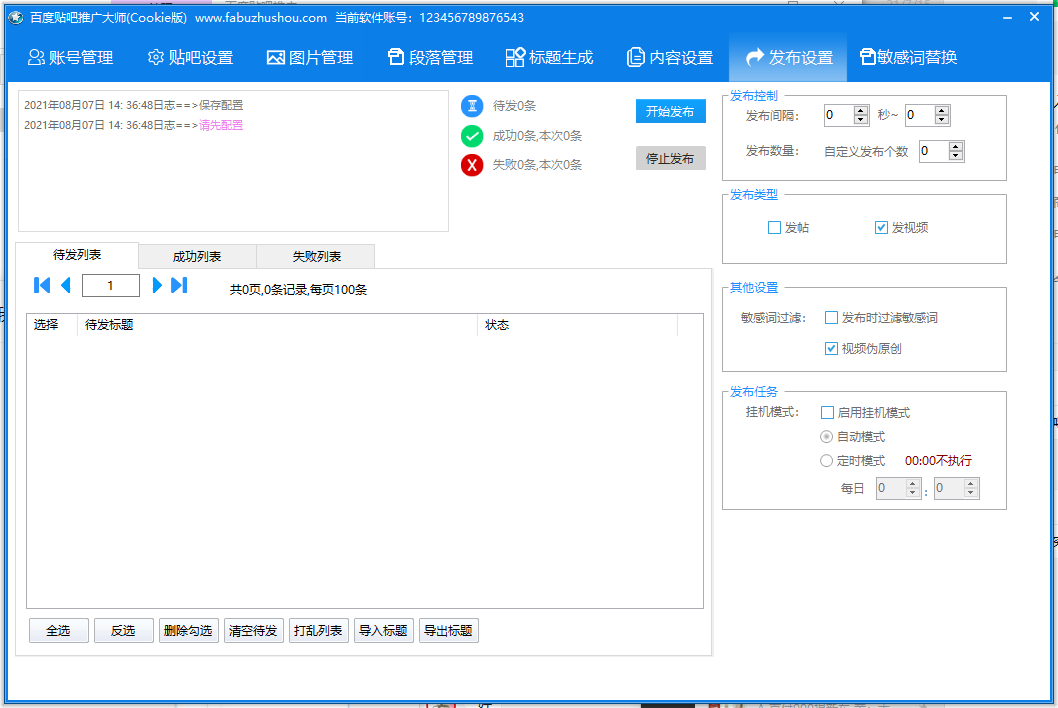
Task: Switch to the 待发列表 pending list tab
Action: click(x=77, y=255)
